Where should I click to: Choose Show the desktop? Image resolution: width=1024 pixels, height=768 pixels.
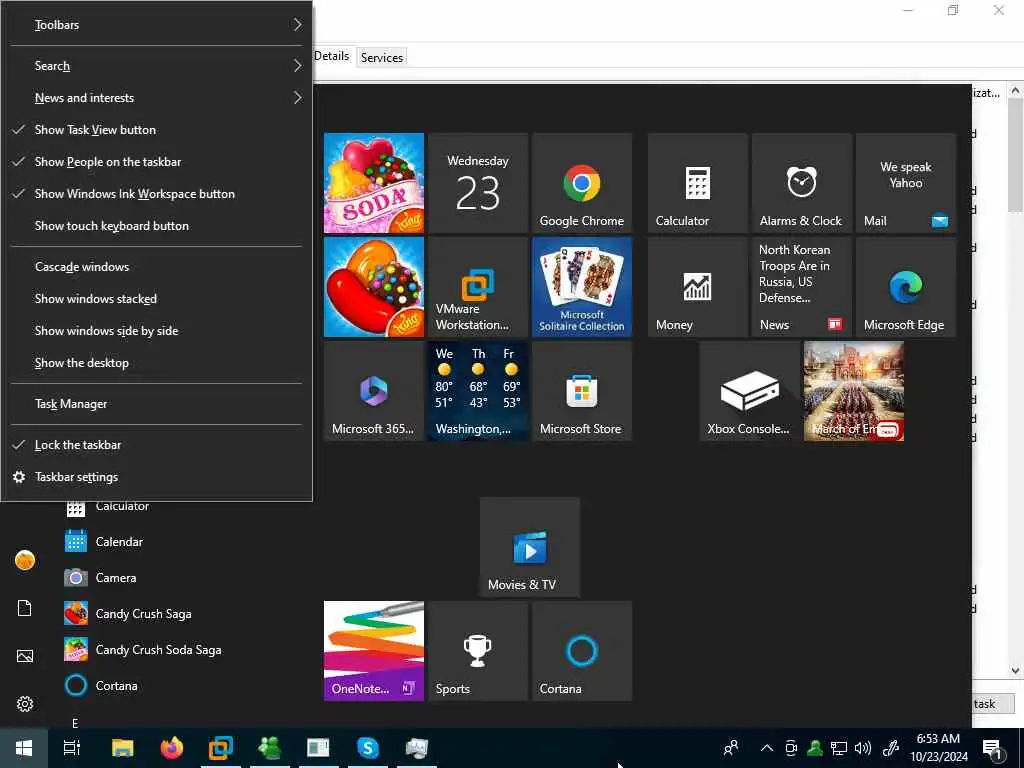pyautogui.click(x=157, y=362)
